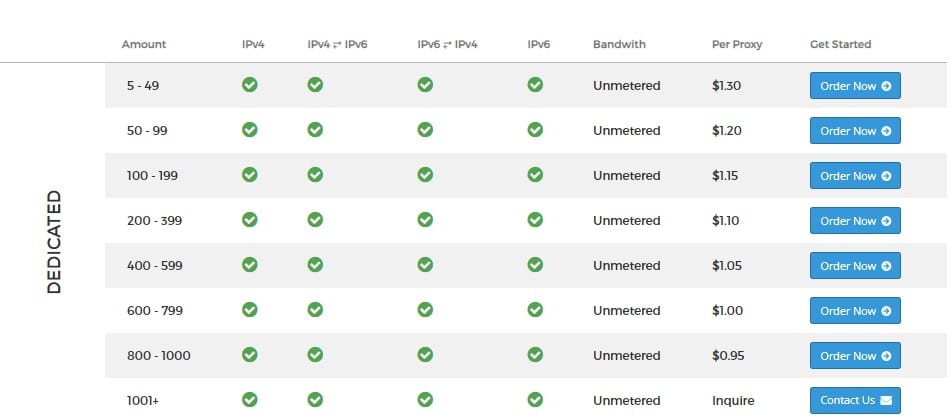Order the 400 - 599 proxy plan

855,266
